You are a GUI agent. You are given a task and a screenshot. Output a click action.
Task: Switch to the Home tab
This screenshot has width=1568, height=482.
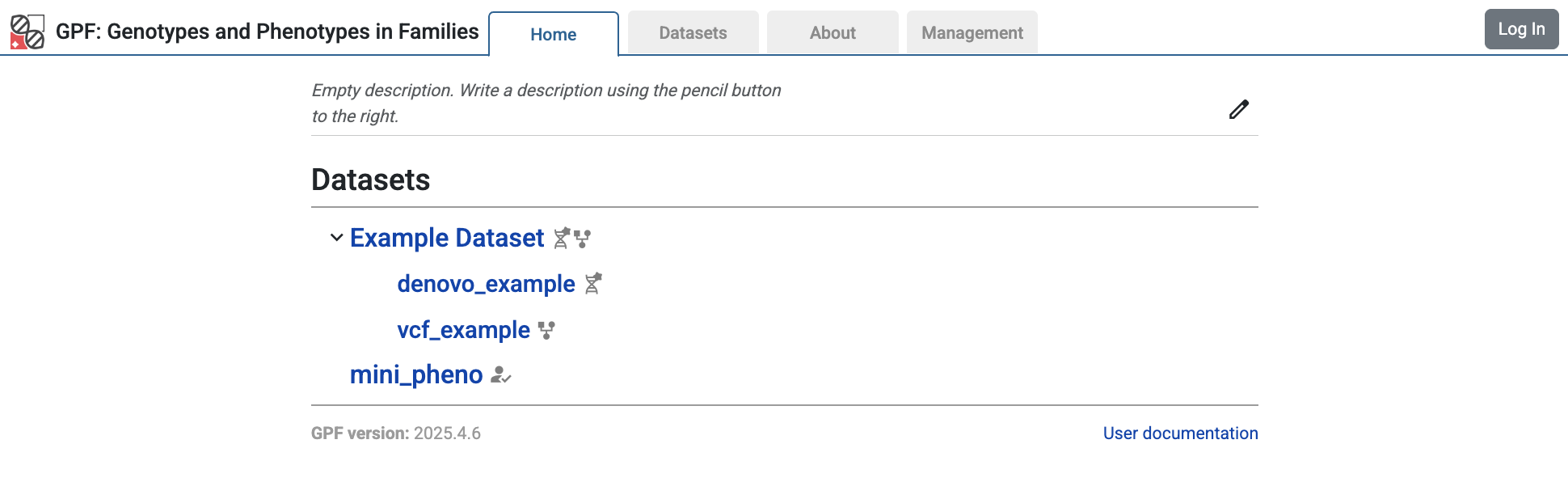point(554,34)
